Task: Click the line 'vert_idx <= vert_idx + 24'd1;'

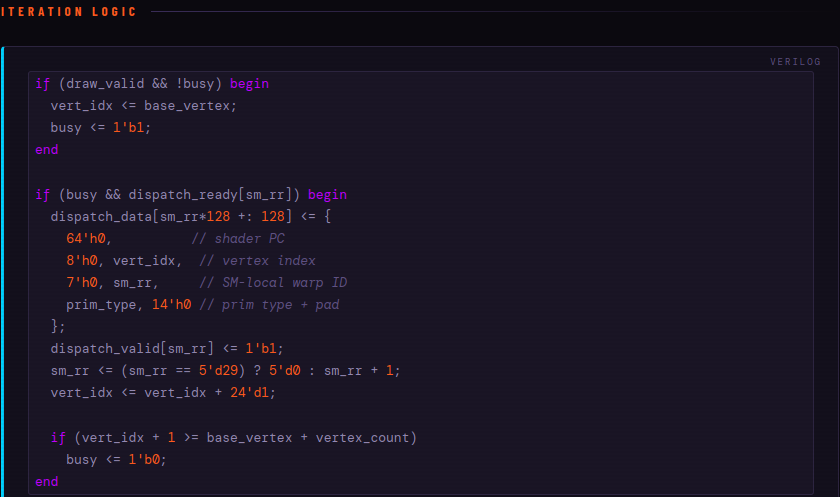Action: (x=163, y=393)
